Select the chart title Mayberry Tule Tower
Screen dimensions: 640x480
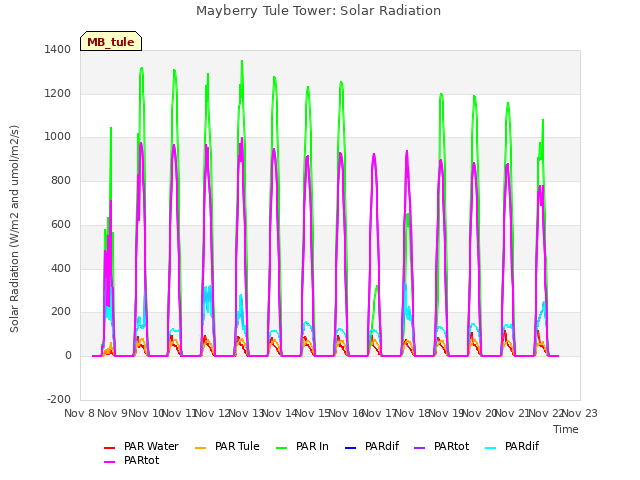point(318,11)
